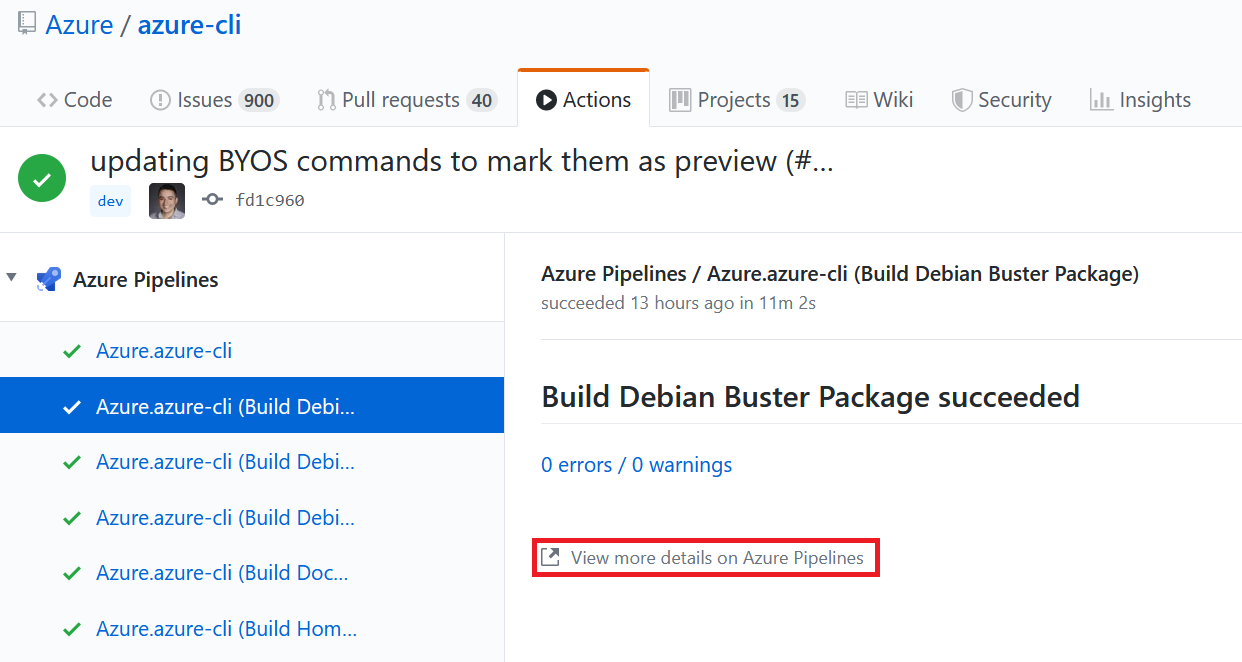This screenshot has width=1242, height=662.
Task: Switch to the Issues tab
Action: [x=213, y=100]
